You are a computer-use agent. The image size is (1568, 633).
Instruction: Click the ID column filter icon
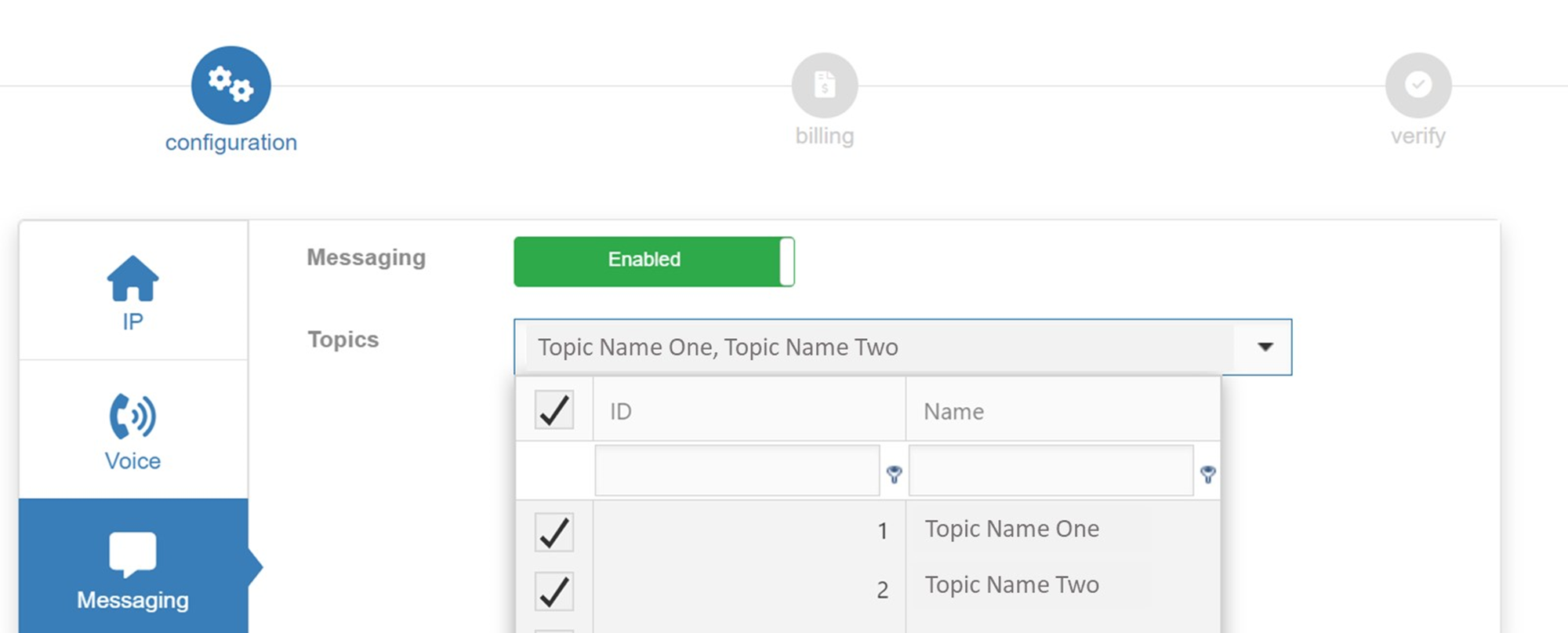(x=894, y=474)
